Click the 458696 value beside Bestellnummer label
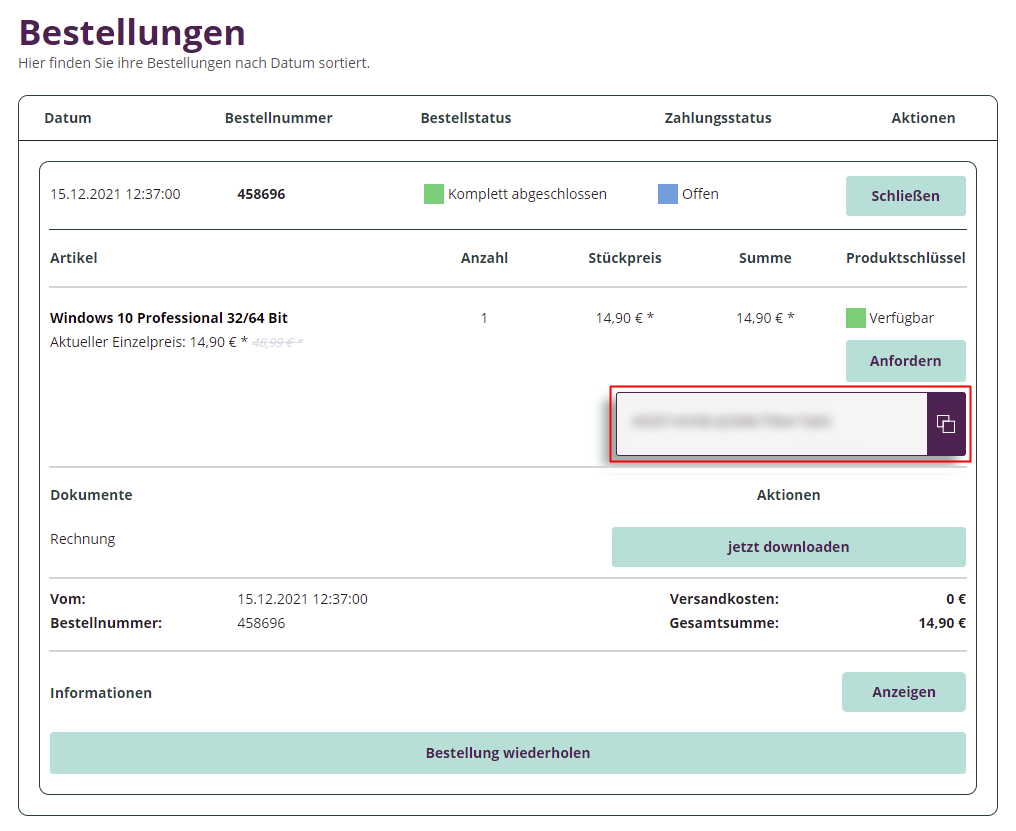The width and height of the screenshot is (1016, 831). coord(261,624)
